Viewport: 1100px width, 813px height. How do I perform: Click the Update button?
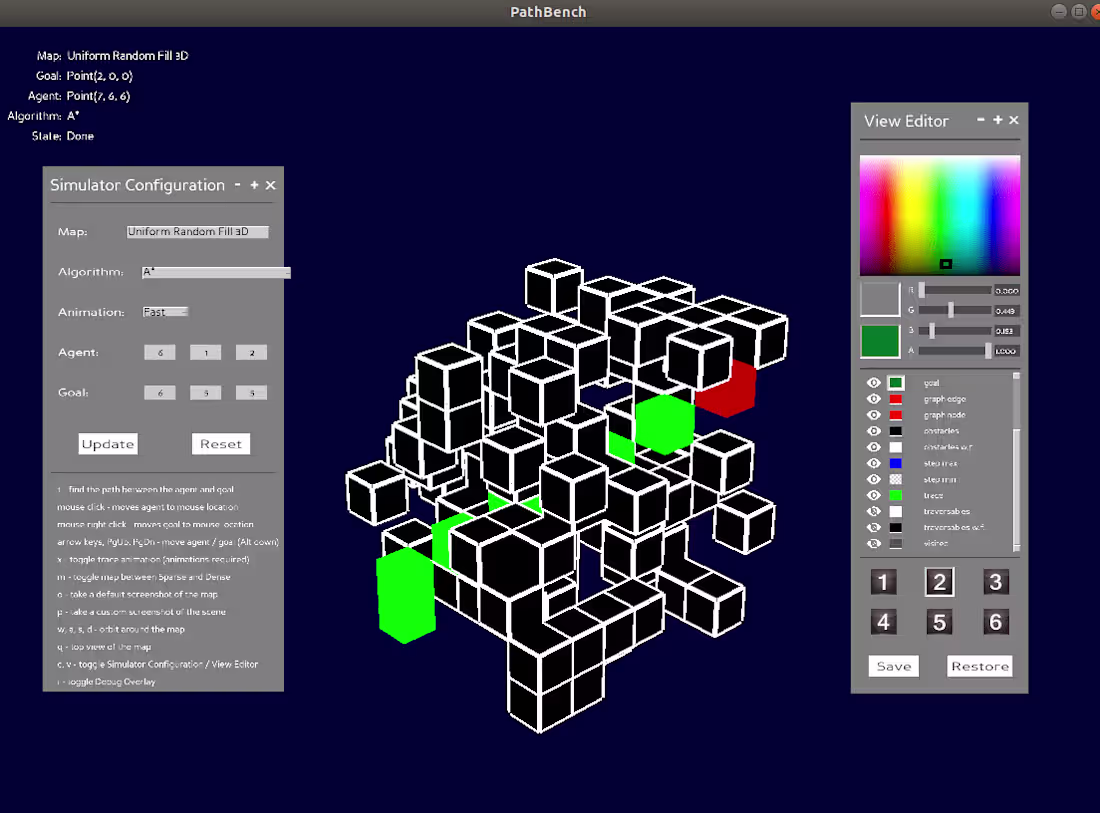coord(107,443)
